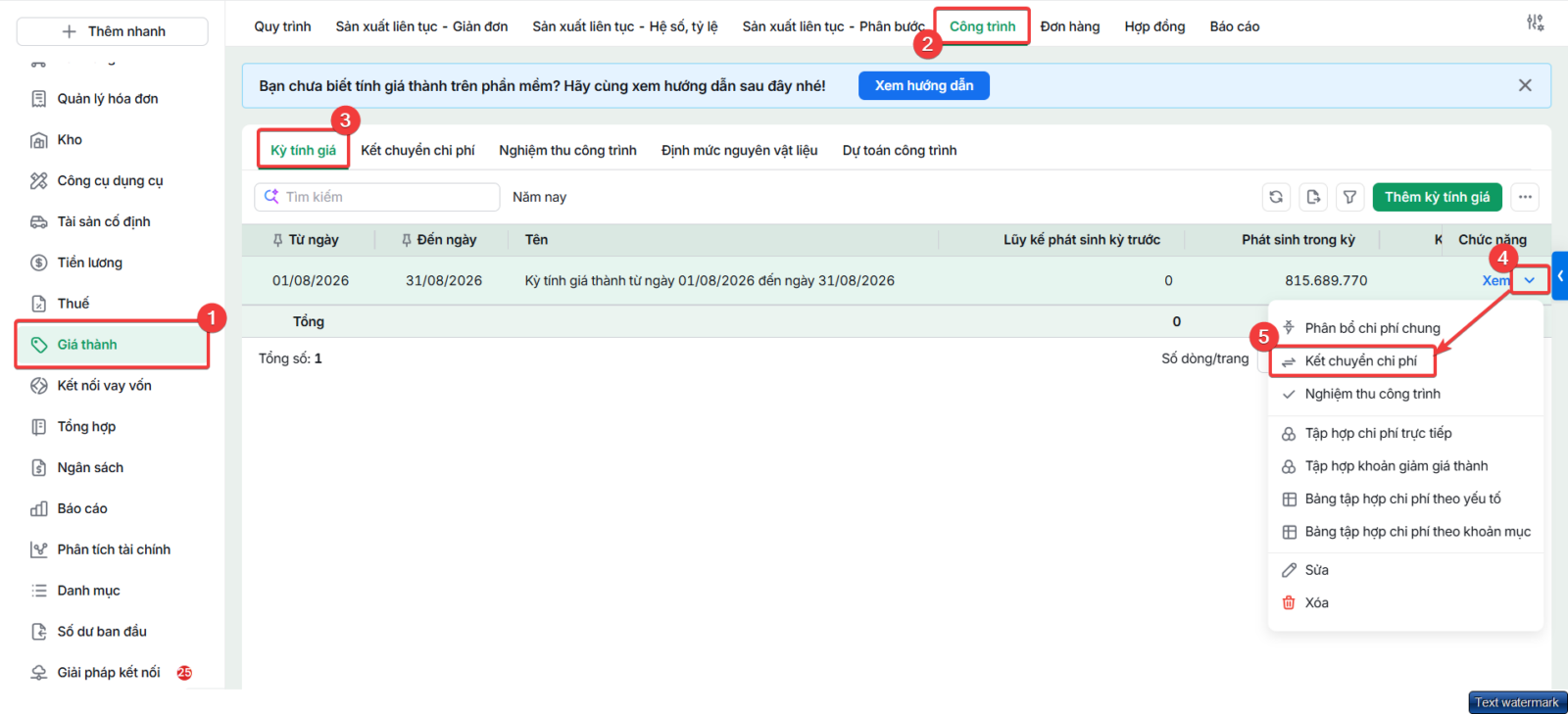Screen dimensions: 1568x714
Task: Click the refresh data icon in toolbar
Action: coord(1276,197)
